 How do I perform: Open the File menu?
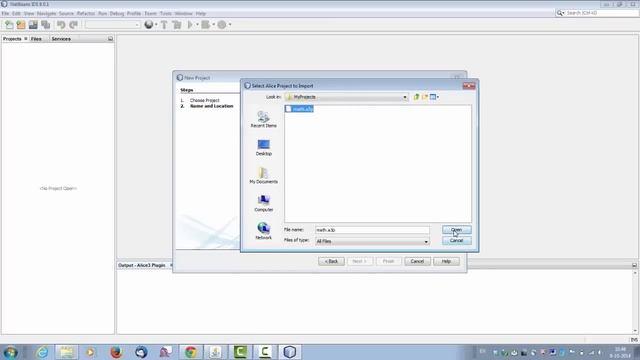(5, 13)
